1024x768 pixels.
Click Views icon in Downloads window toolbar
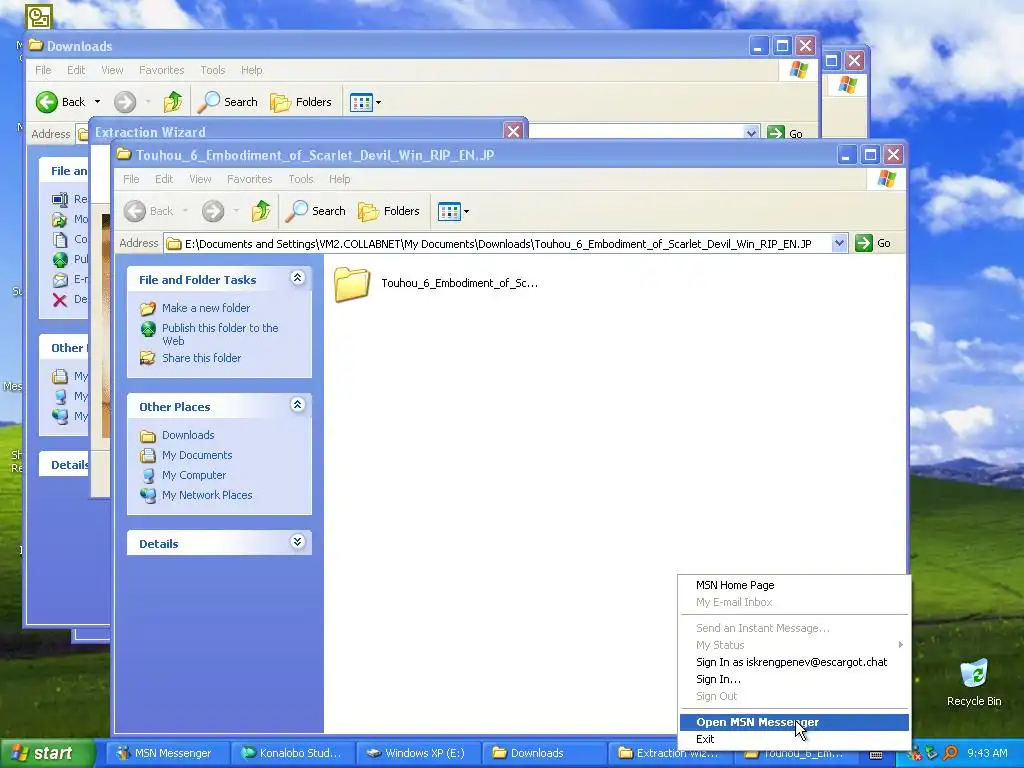pos(361,103)
